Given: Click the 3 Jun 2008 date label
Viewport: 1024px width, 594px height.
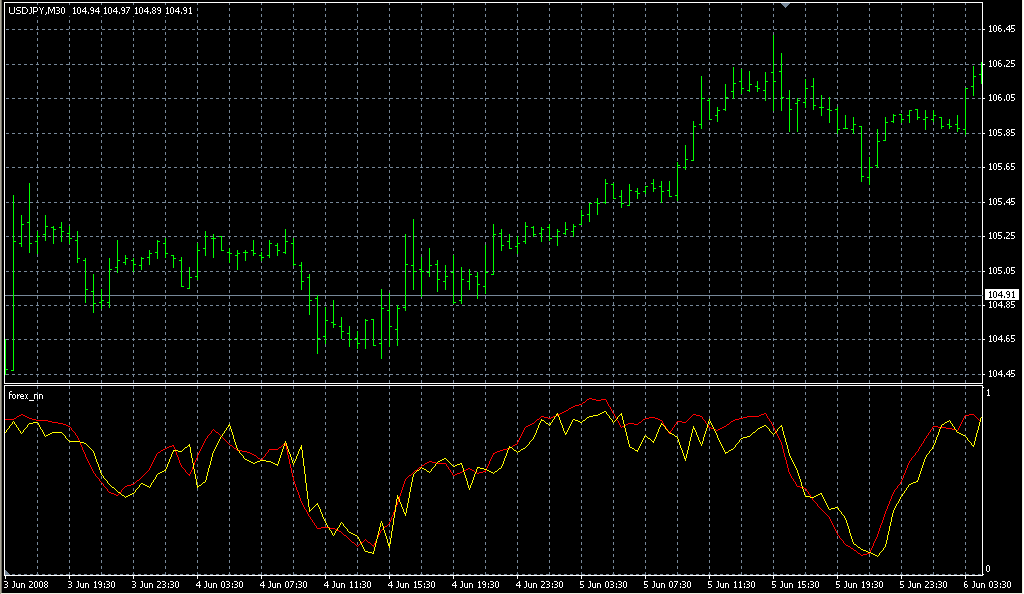Looking at the screenshot, I should click(x=27, y=585).
